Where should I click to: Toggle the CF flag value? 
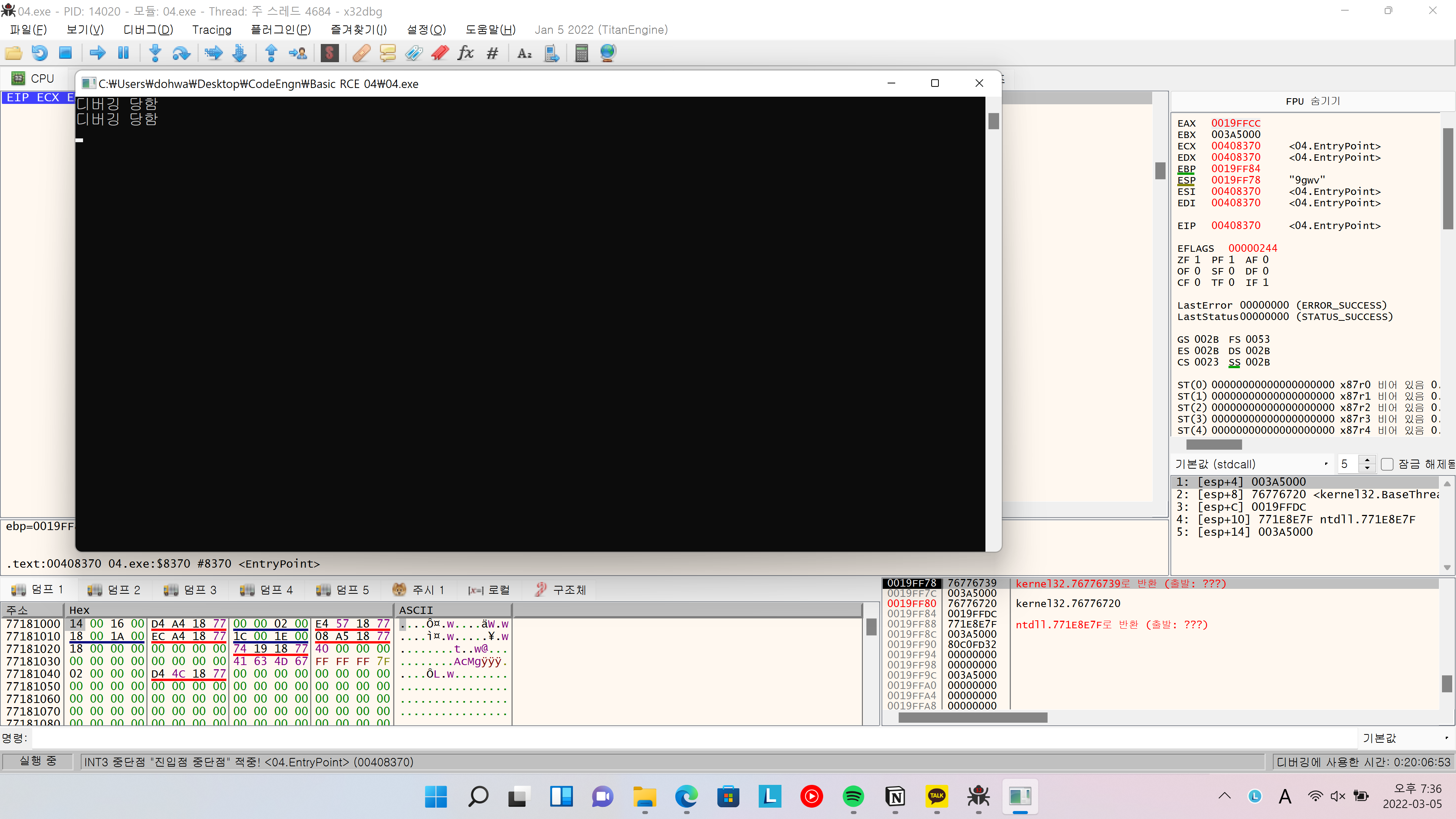coord(1197,282)
